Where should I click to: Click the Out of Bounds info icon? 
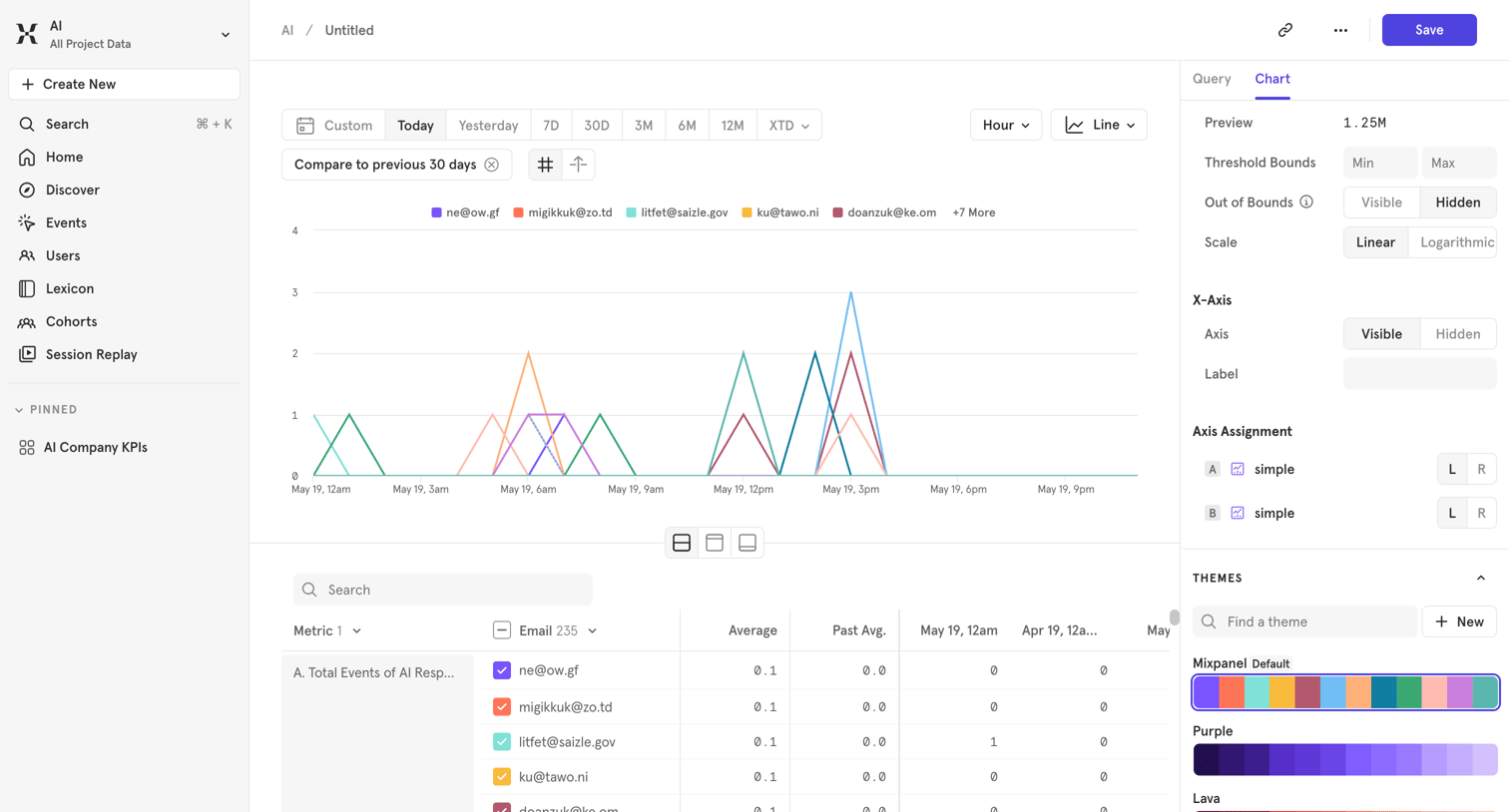(x=1306, y=202)
